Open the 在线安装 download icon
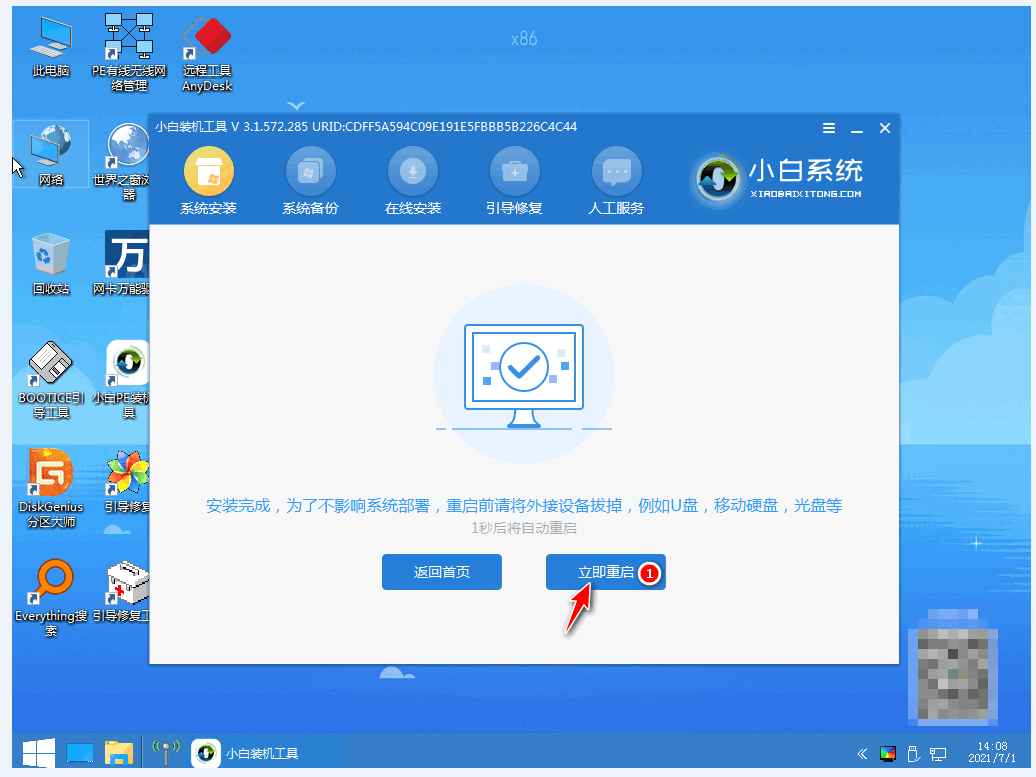Viewport: 1036px width, 777px height. [413, 171]
